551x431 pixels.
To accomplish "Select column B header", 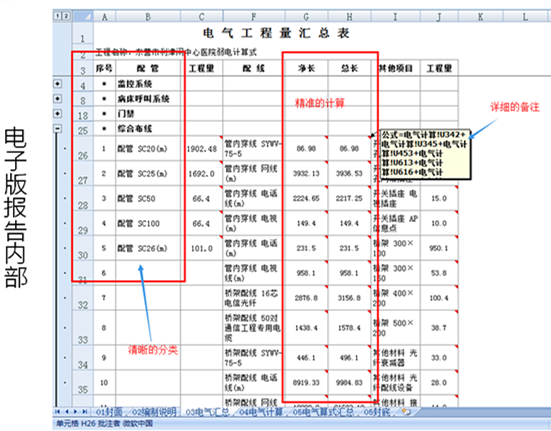I will click(x=148, y=17).
